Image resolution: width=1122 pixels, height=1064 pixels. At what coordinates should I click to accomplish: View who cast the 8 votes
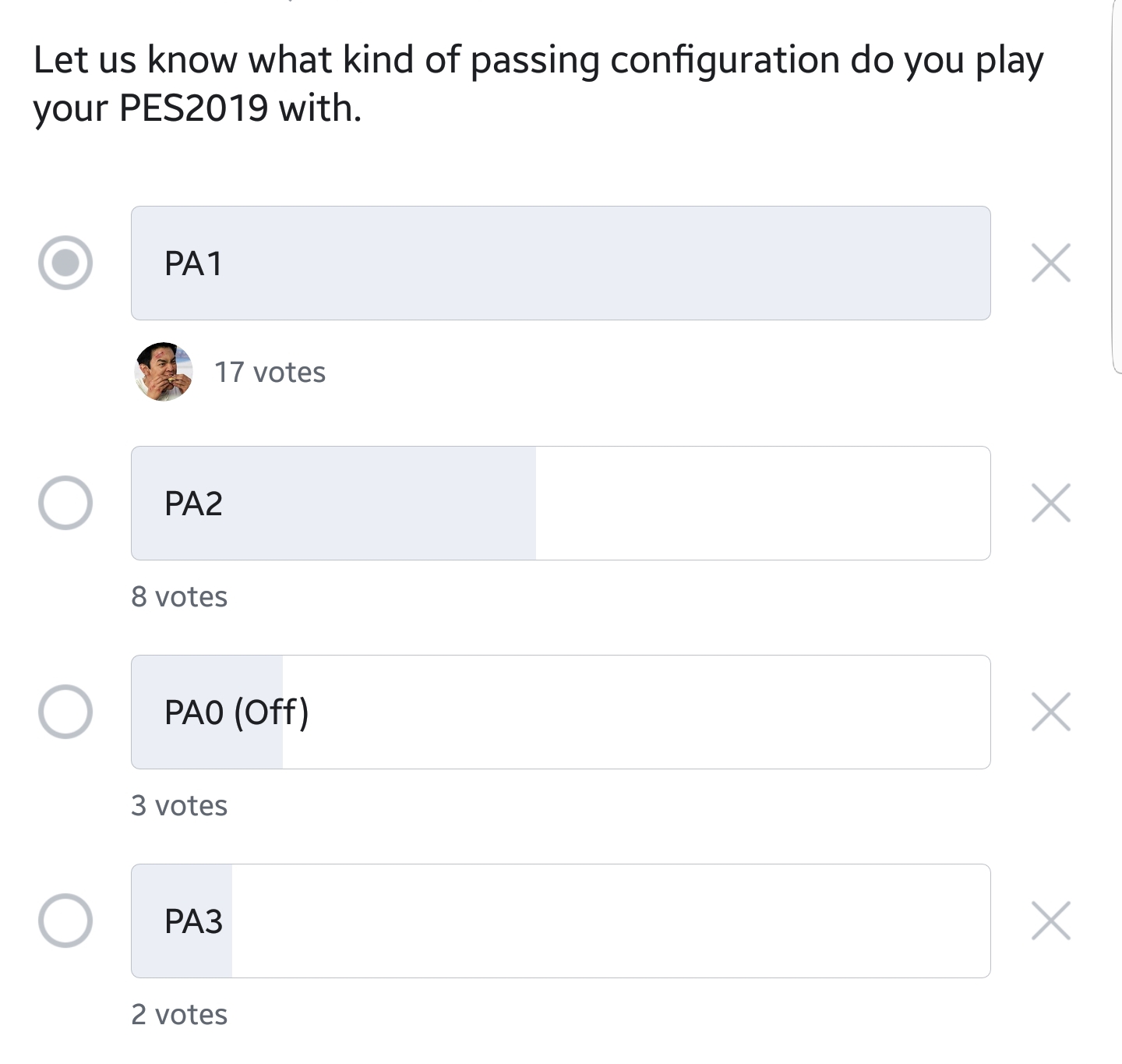click(x=179, y=597)
